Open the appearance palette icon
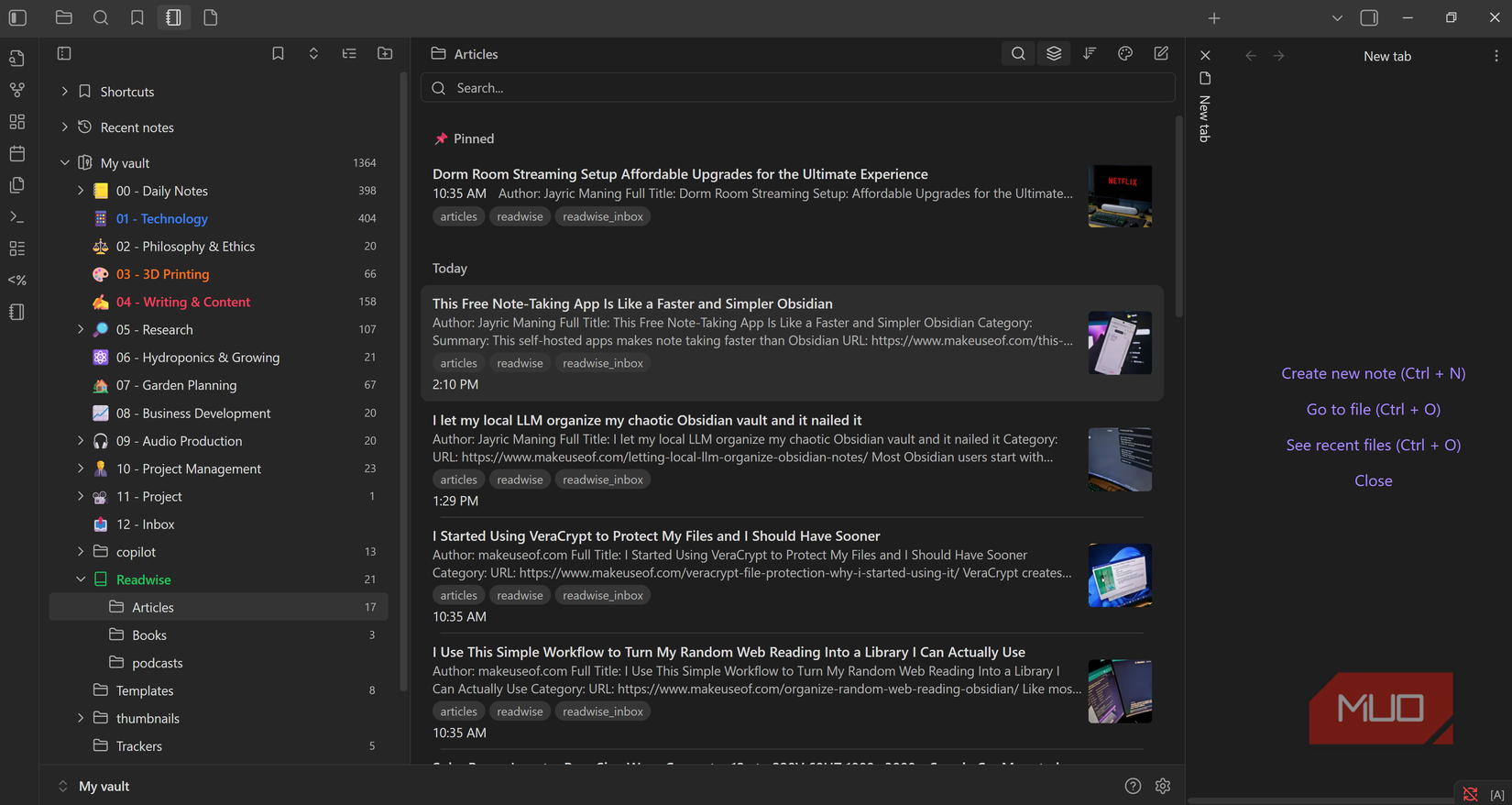This screenshot has width=1512, height=805. tap(1125, 54)
